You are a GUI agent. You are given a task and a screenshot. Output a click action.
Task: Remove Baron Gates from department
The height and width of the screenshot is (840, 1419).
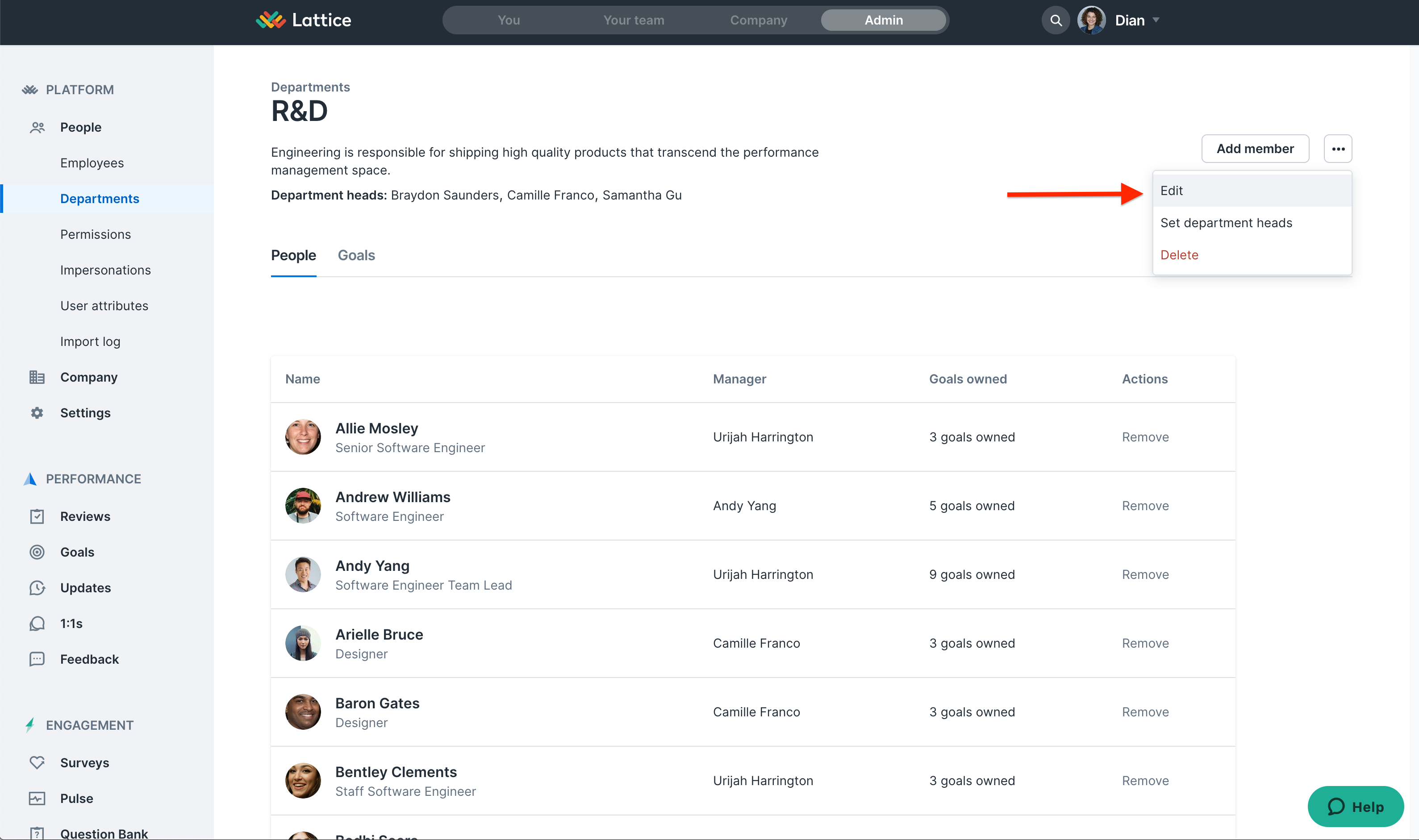pyautogui.click(x=1145, y=712)
